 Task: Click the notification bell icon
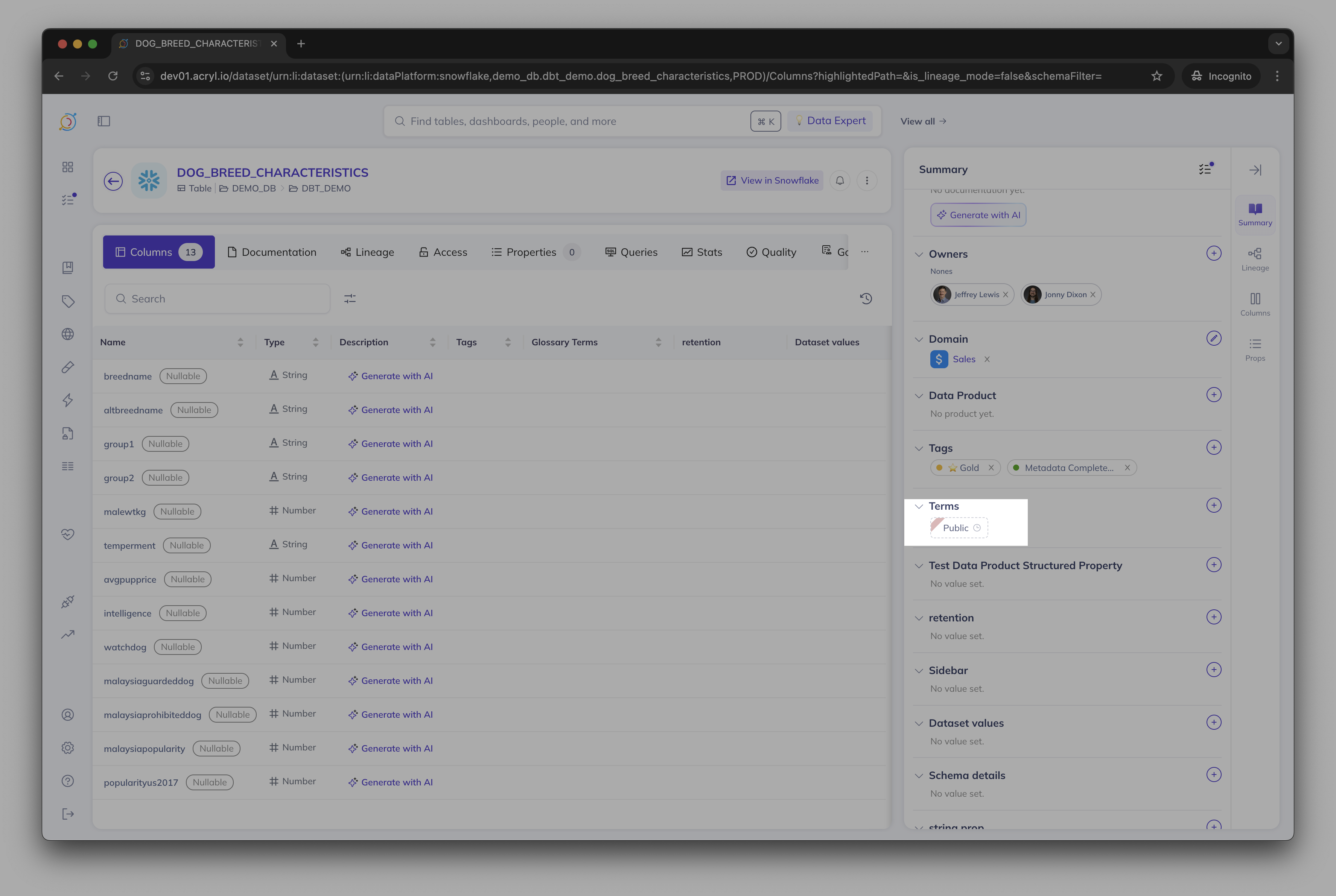click(840, 181)
